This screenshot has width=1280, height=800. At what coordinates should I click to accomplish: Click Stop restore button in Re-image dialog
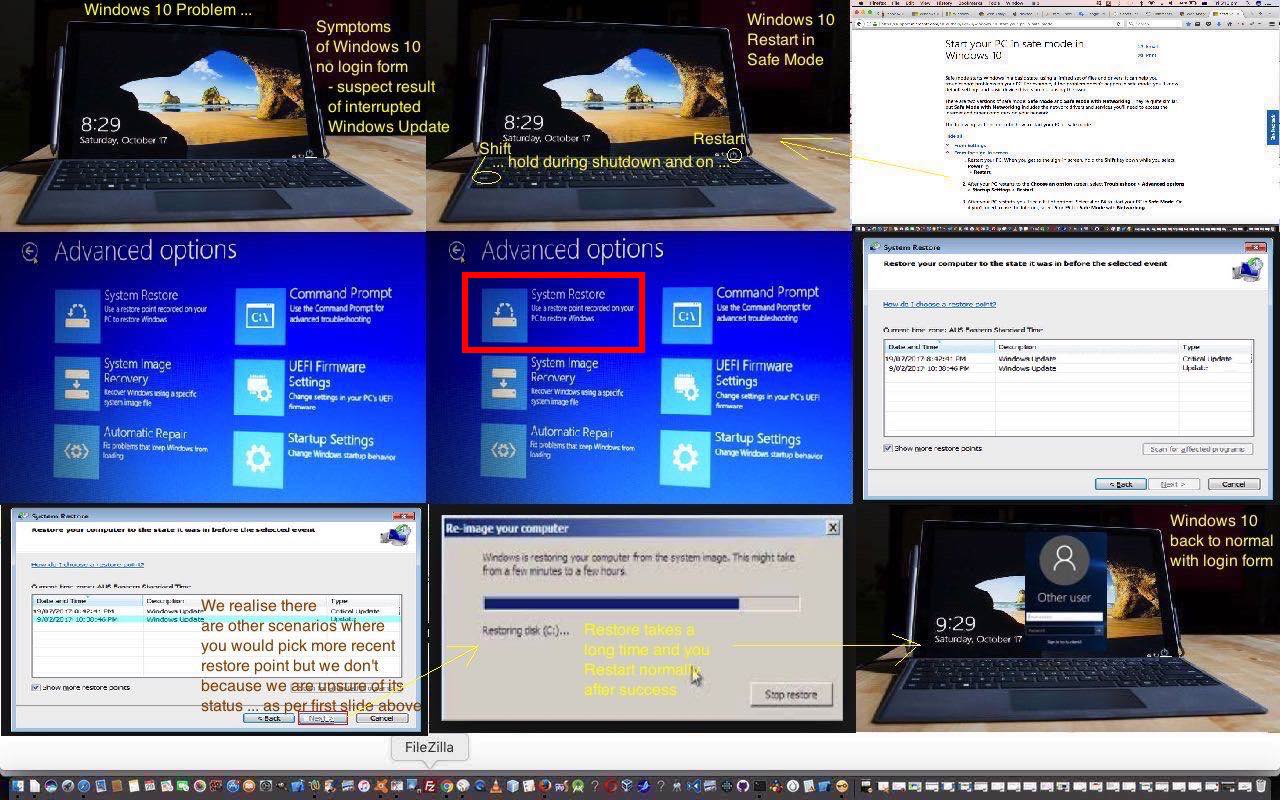[791, 694]
